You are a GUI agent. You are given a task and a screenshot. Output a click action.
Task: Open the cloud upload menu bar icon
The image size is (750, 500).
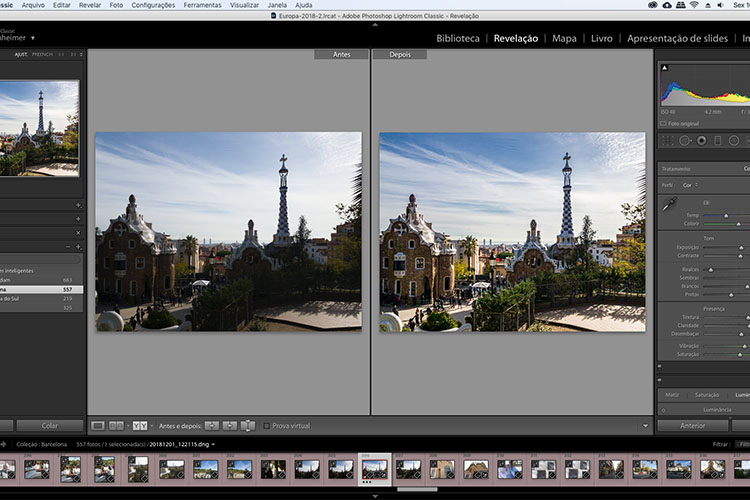pos(667,5)
